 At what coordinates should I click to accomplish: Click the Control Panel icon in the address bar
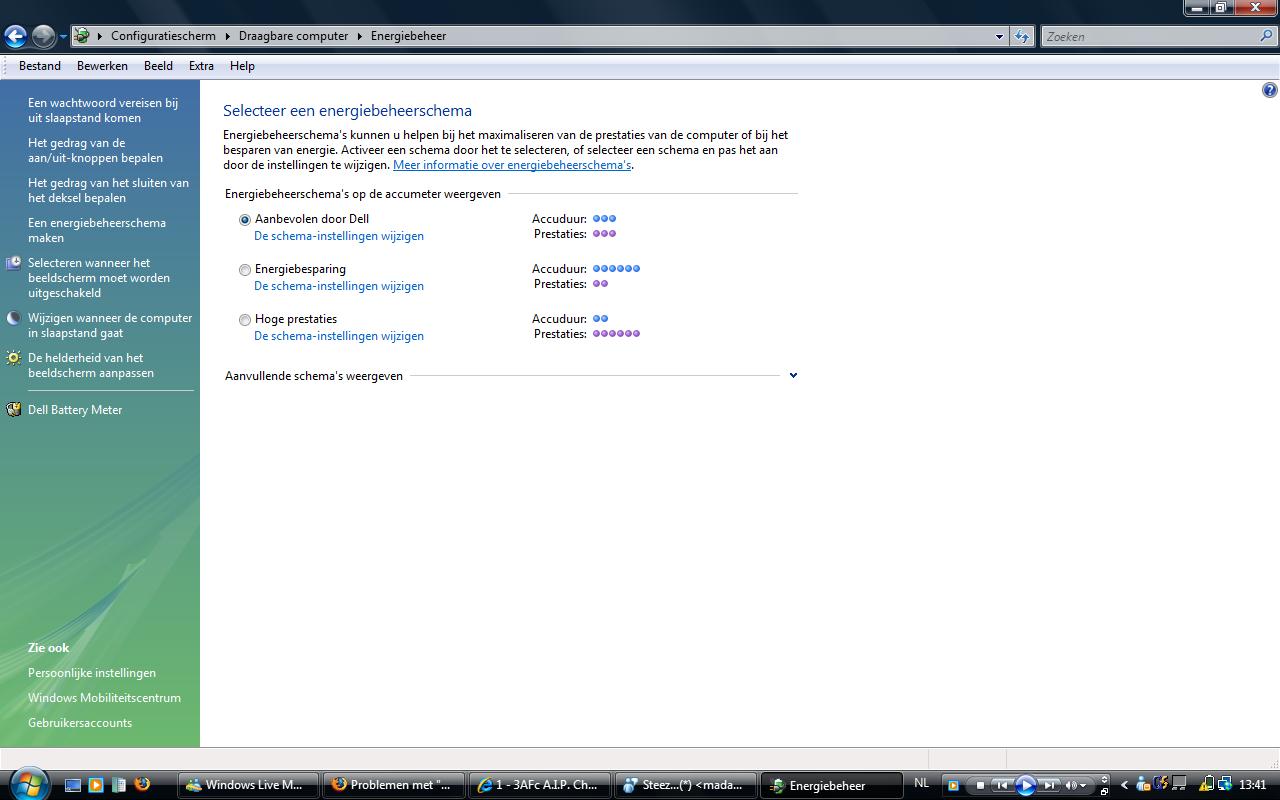pyautogui.click(x=83, y=36)
